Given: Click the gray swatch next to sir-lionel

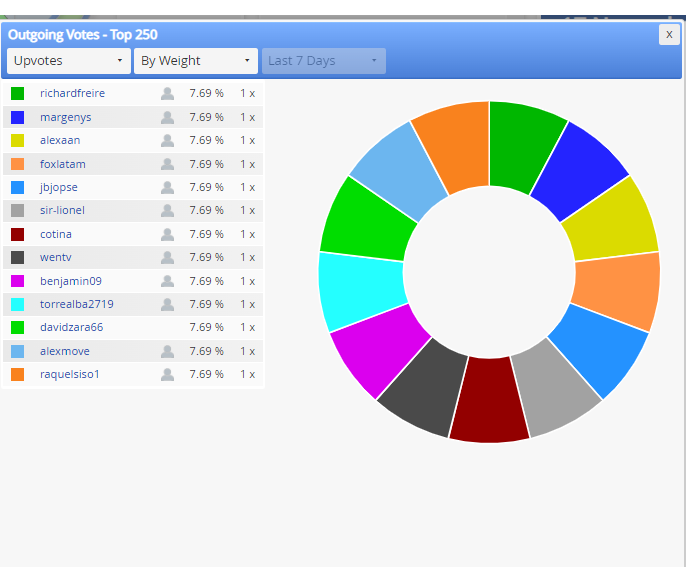Looking at the screenshot, I should (18, 210).
